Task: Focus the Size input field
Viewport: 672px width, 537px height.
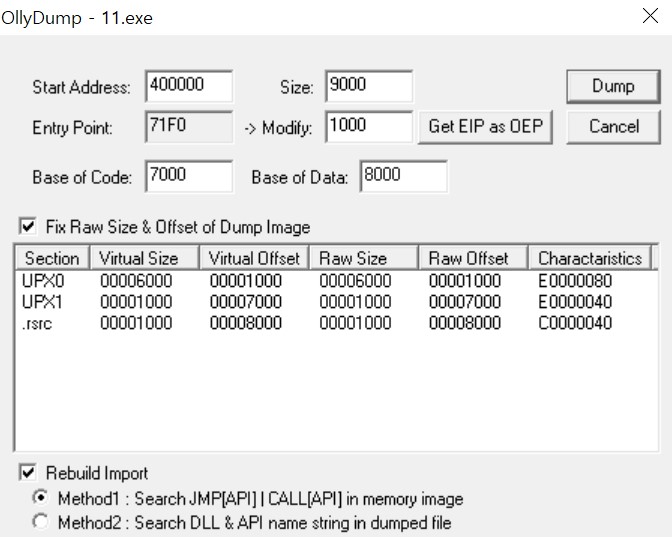Action: (x=369, y=86)
